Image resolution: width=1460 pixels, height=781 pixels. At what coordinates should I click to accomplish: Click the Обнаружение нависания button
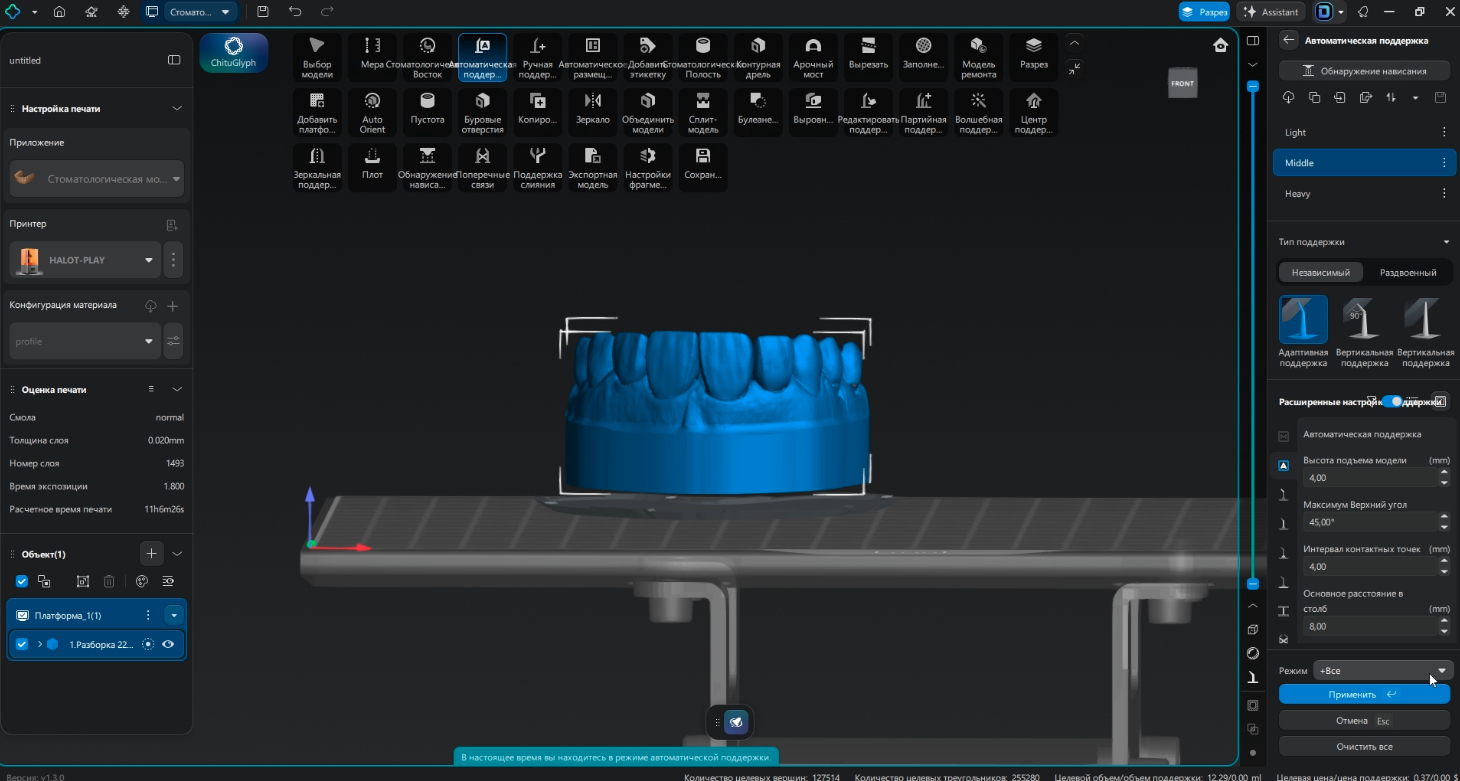[1364, 70]
